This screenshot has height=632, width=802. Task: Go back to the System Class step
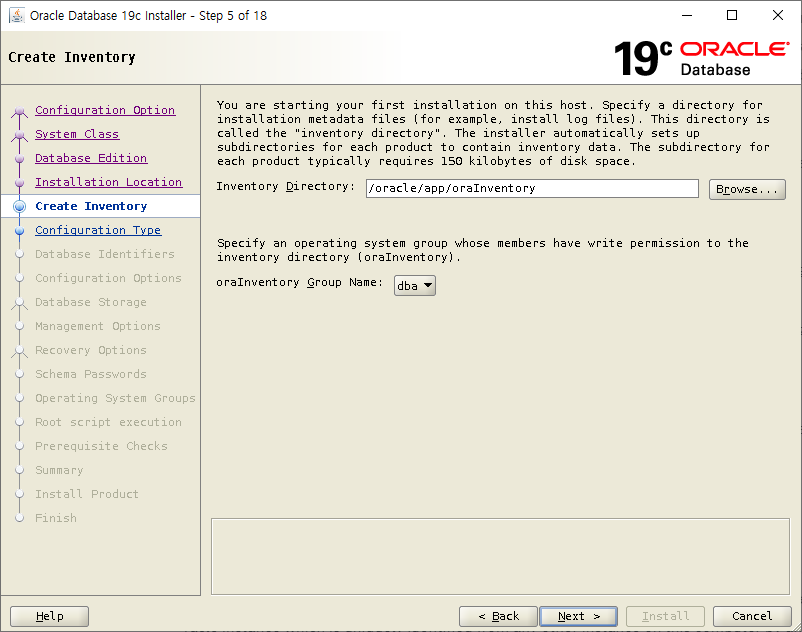[77, 134]
